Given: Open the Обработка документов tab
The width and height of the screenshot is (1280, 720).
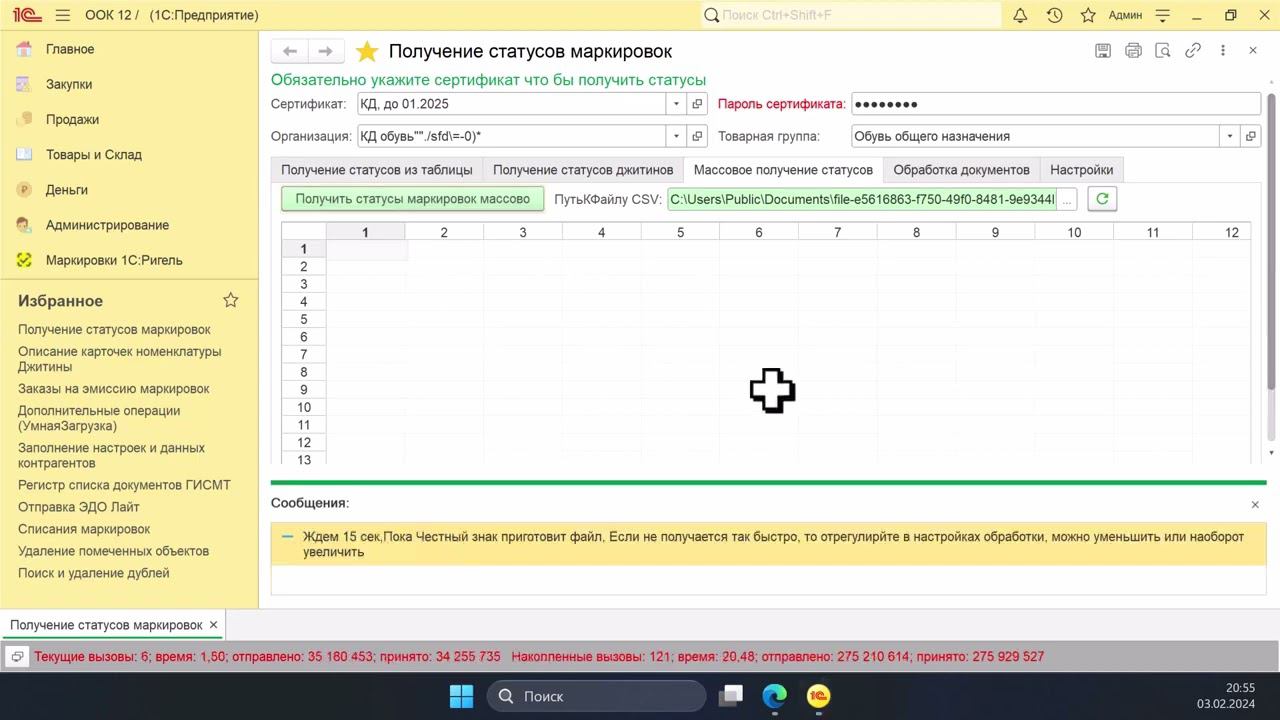Looking at the screenshot, I should pos(961,170).
